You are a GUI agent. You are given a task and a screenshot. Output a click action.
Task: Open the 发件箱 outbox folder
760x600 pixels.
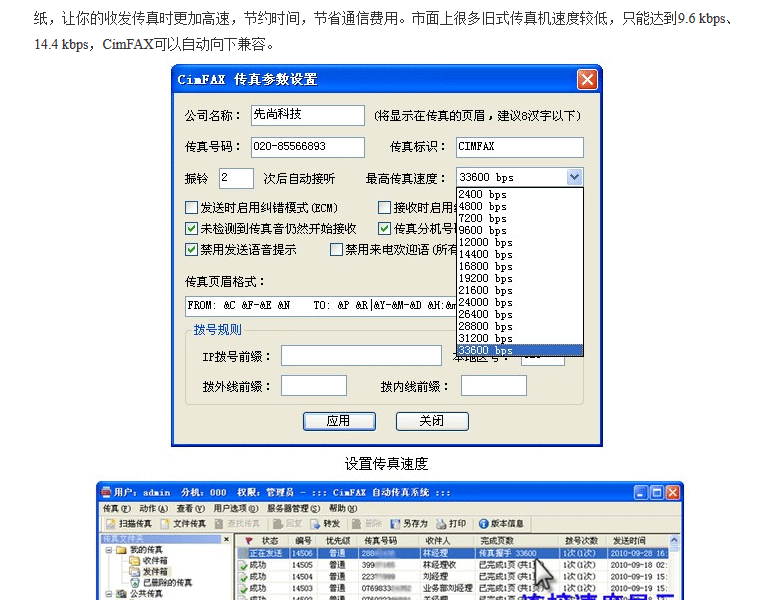pos(135,571)
